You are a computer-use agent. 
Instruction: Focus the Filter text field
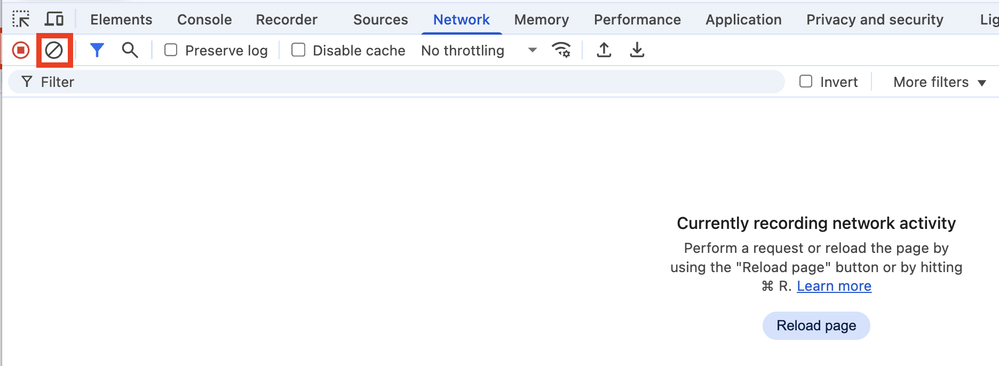(x=396, y=82)
